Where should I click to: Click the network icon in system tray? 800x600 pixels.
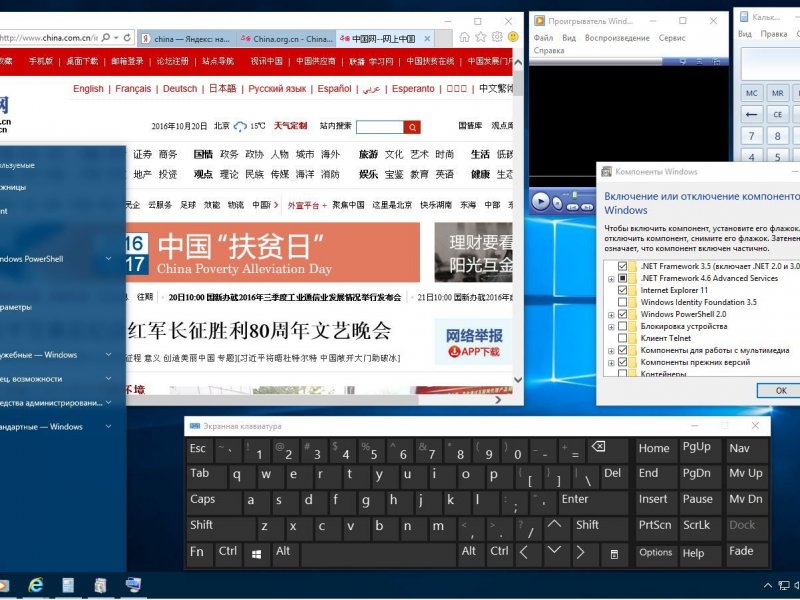pyautogui.click(x=783, y=585)
